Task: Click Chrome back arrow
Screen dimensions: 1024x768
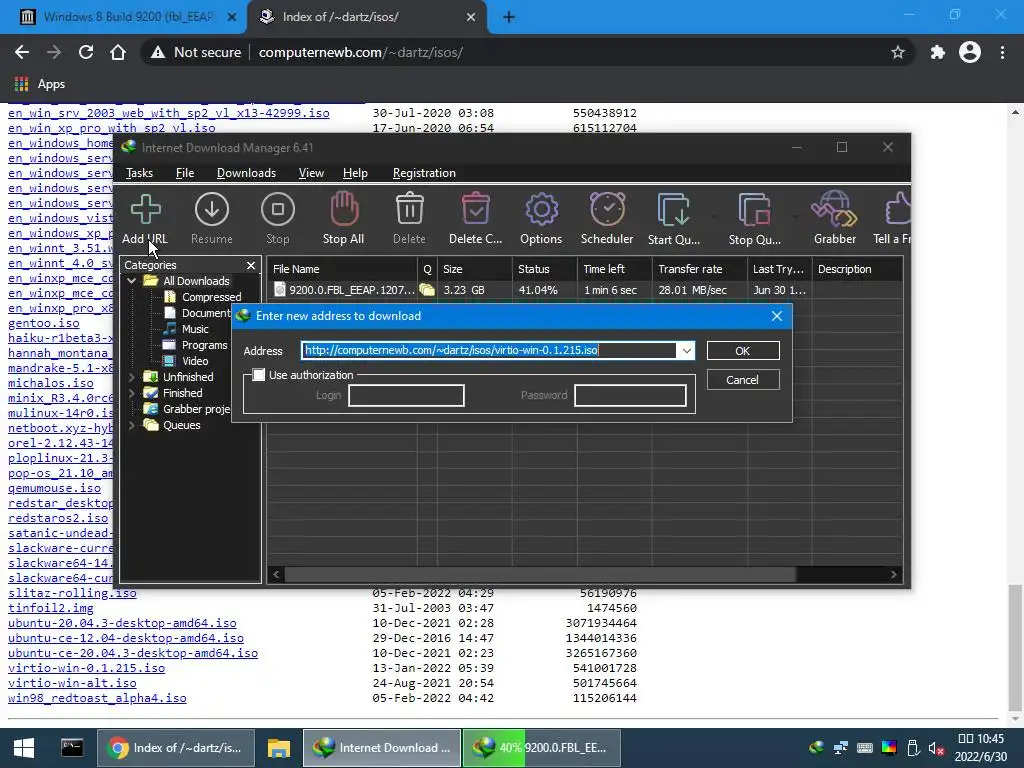Action: pos(22,52)
